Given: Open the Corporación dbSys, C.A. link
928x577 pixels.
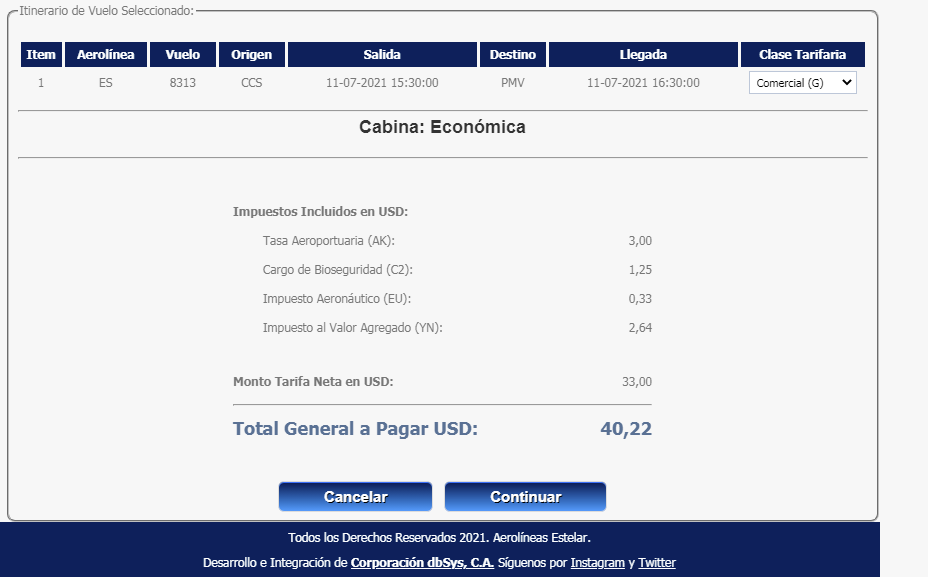Looking at the screenshot, I should [x=422, y=563].
